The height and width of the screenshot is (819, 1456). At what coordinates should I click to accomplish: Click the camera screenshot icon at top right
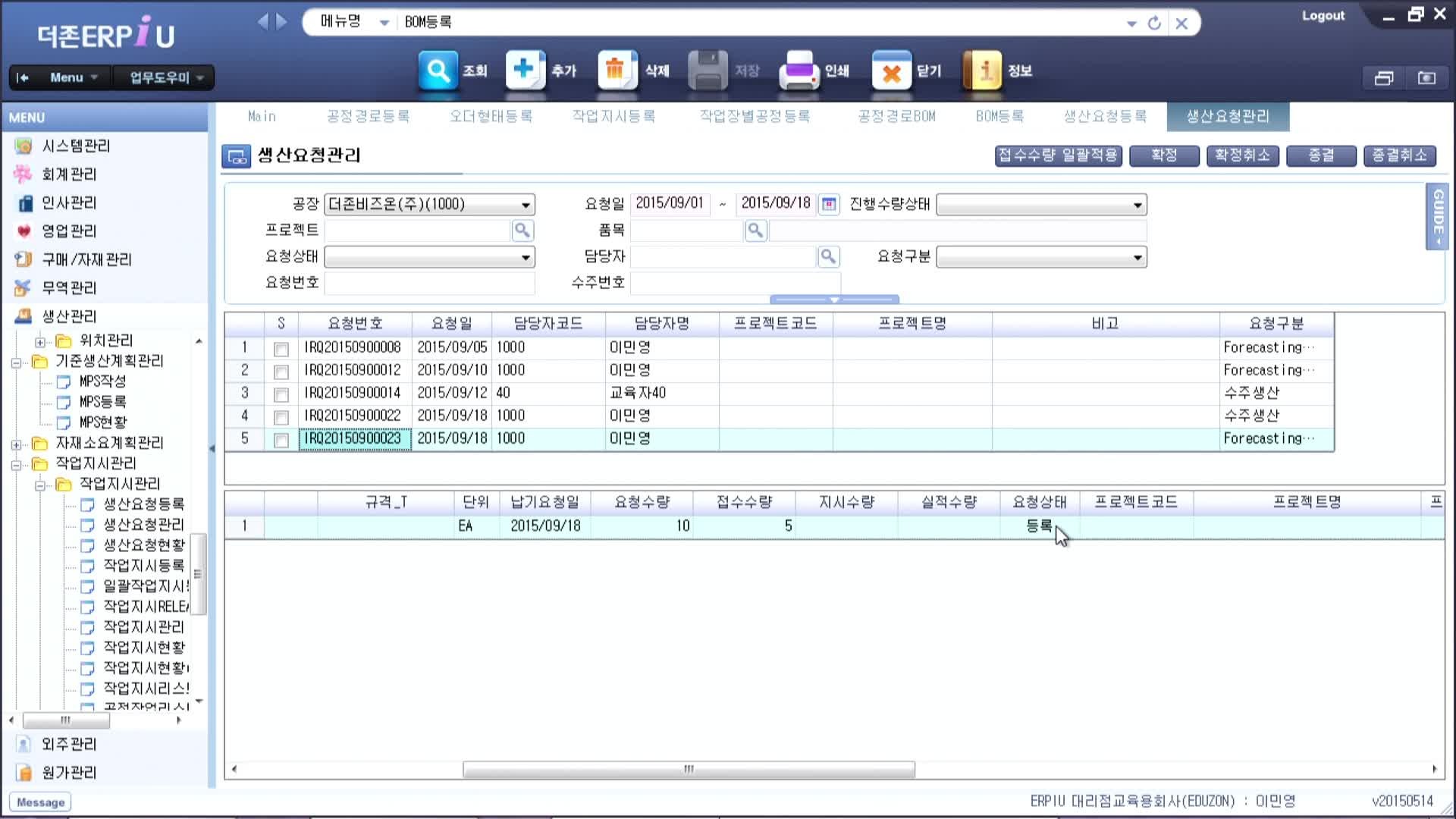[x=1426, y=78]
